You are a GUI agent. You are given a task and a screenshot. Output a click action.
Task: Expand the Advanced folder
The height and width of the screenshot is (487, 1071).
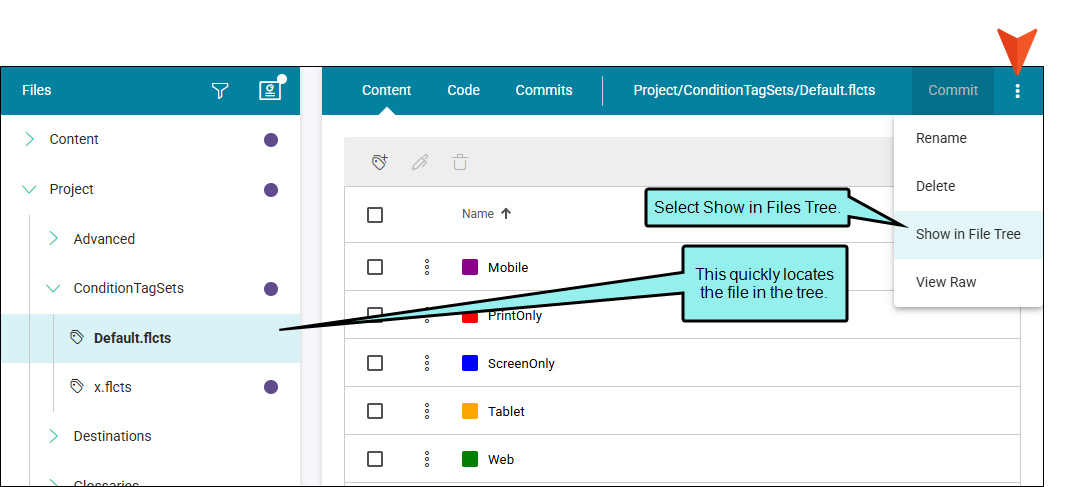tap(54, 239)
